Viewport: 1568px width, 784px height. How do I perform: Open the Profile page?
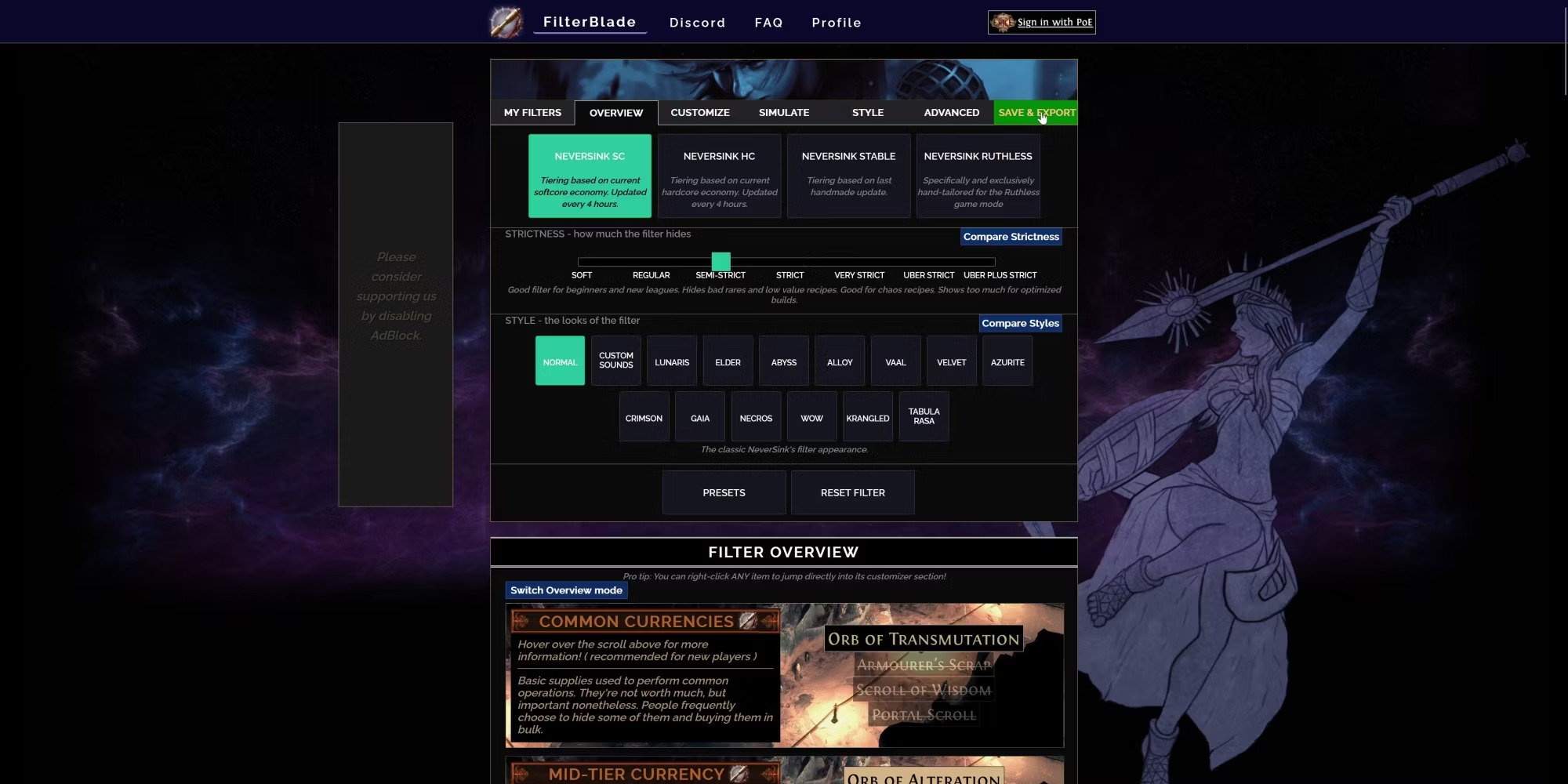coord(837,23)
